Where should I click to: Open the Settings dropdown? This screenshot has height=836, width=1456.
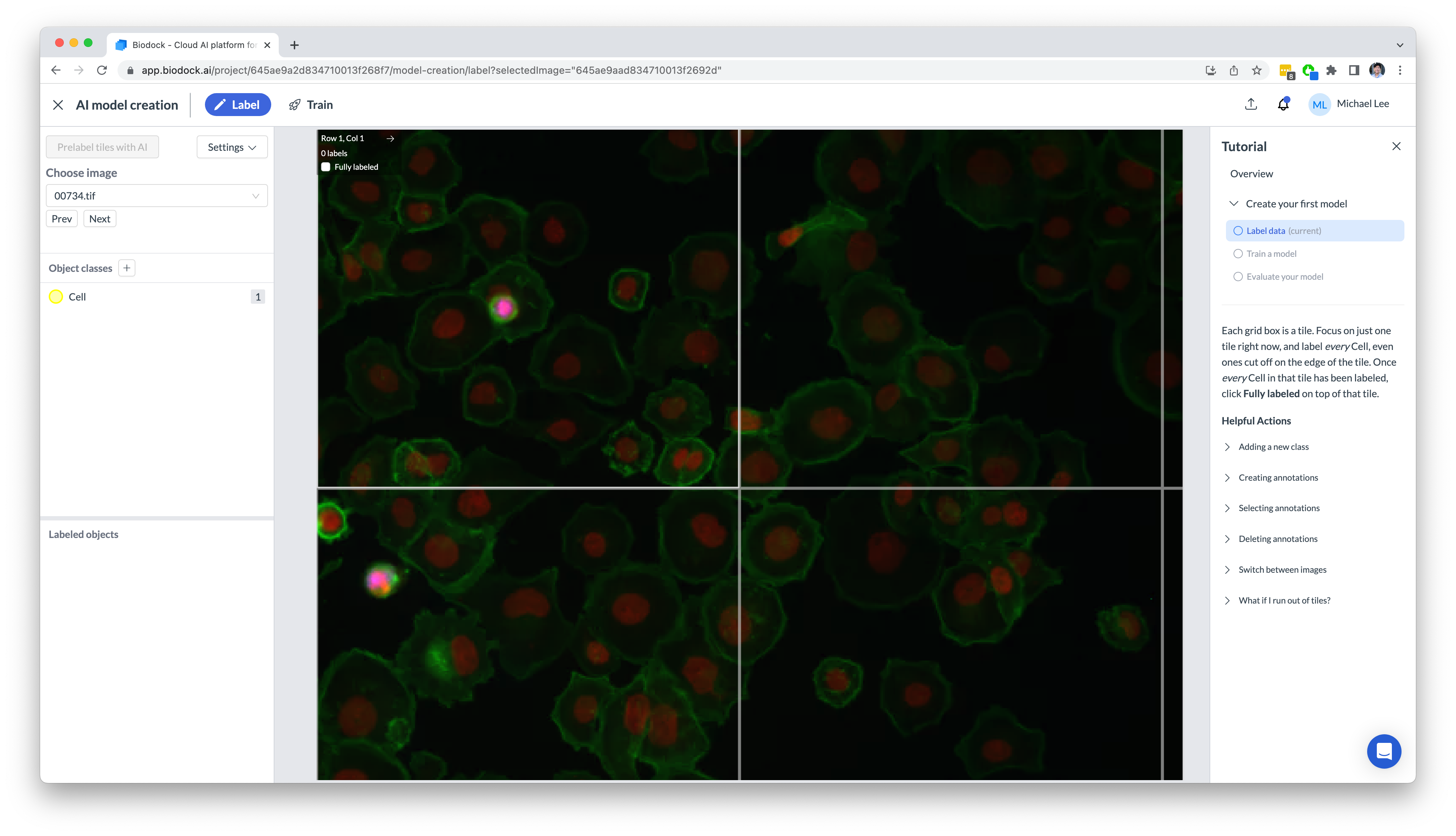click(x=232, y=147)
